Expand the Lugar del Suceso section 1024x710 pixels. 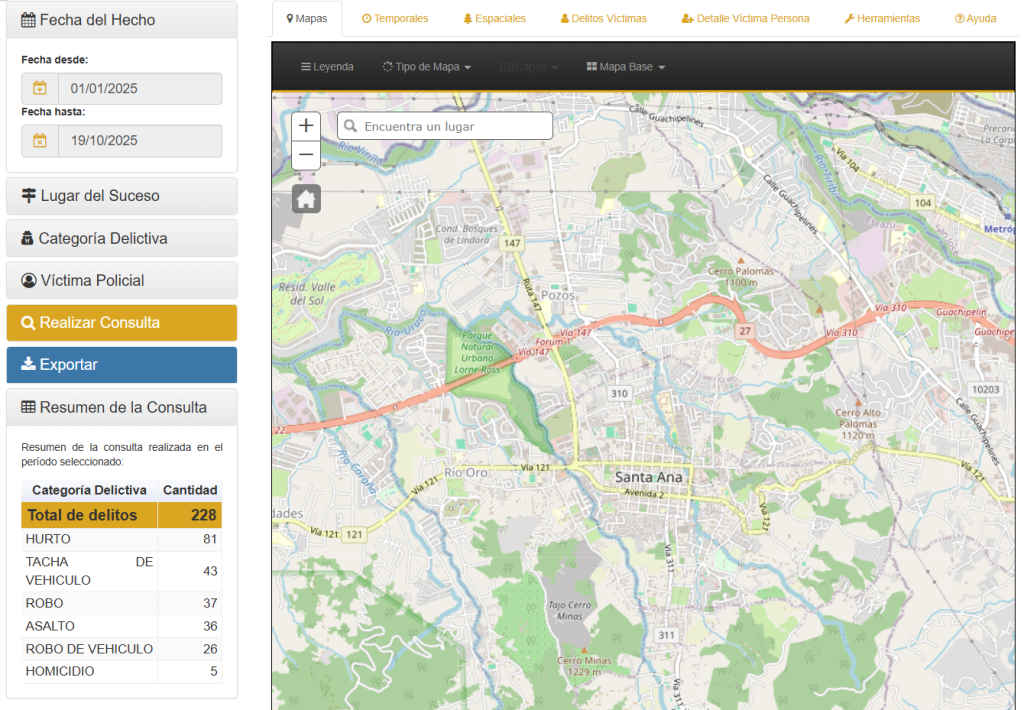(x=122, y=196)
